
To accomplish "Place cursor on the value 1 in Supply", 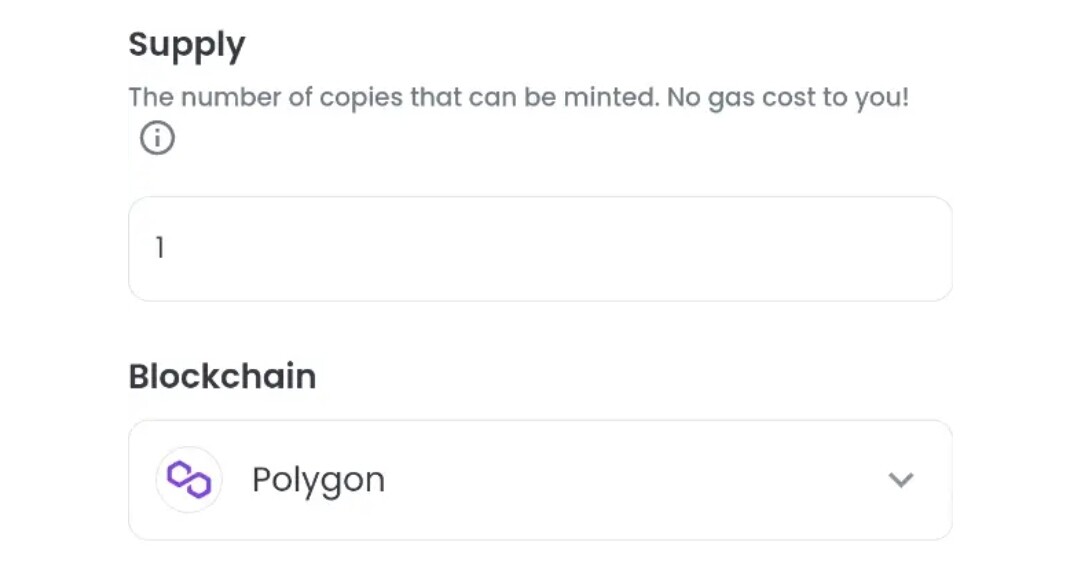I will [x=160, y=248].
